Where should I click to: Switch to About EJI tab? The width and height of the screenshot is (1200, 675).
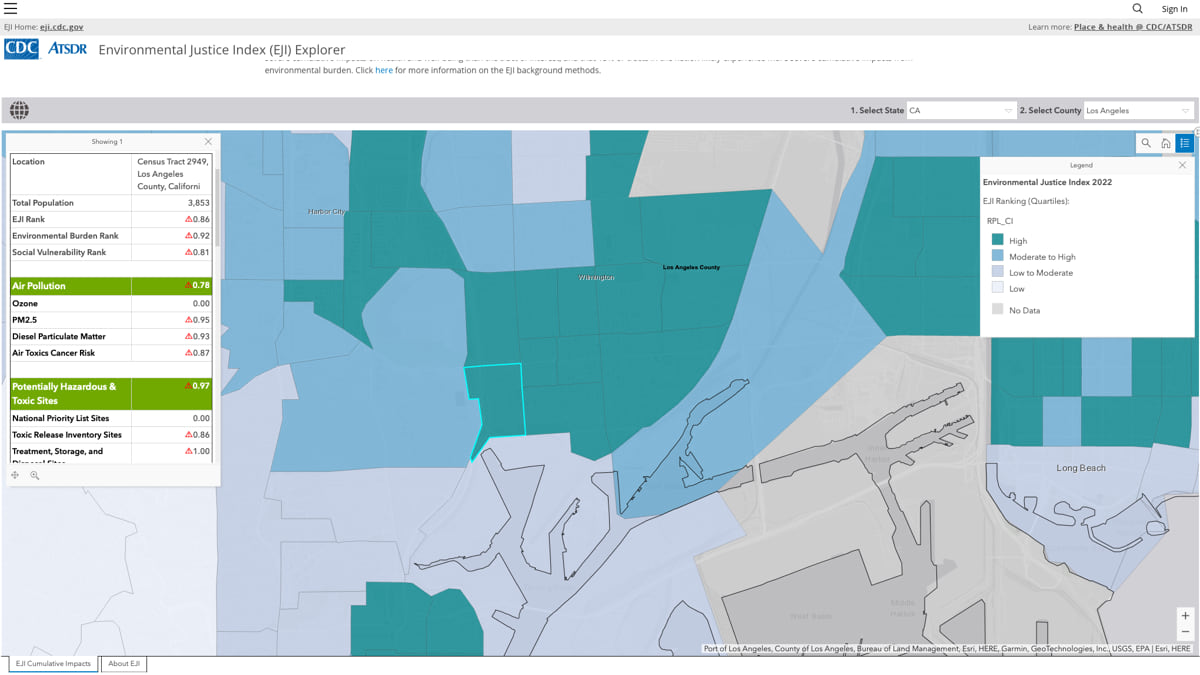tap(124, 664)
